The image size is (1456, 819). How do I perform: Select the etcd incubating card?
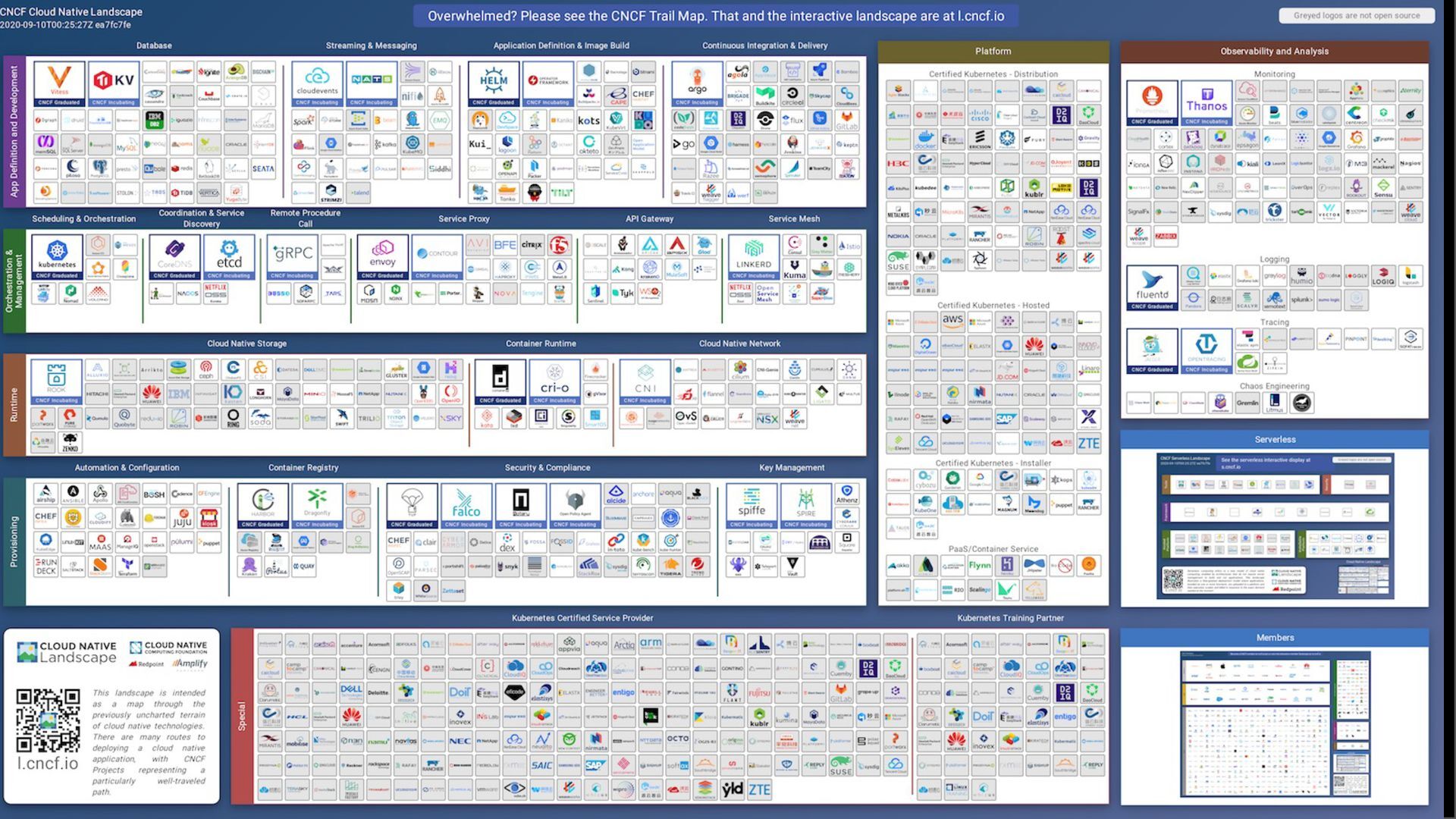point(229,257)
